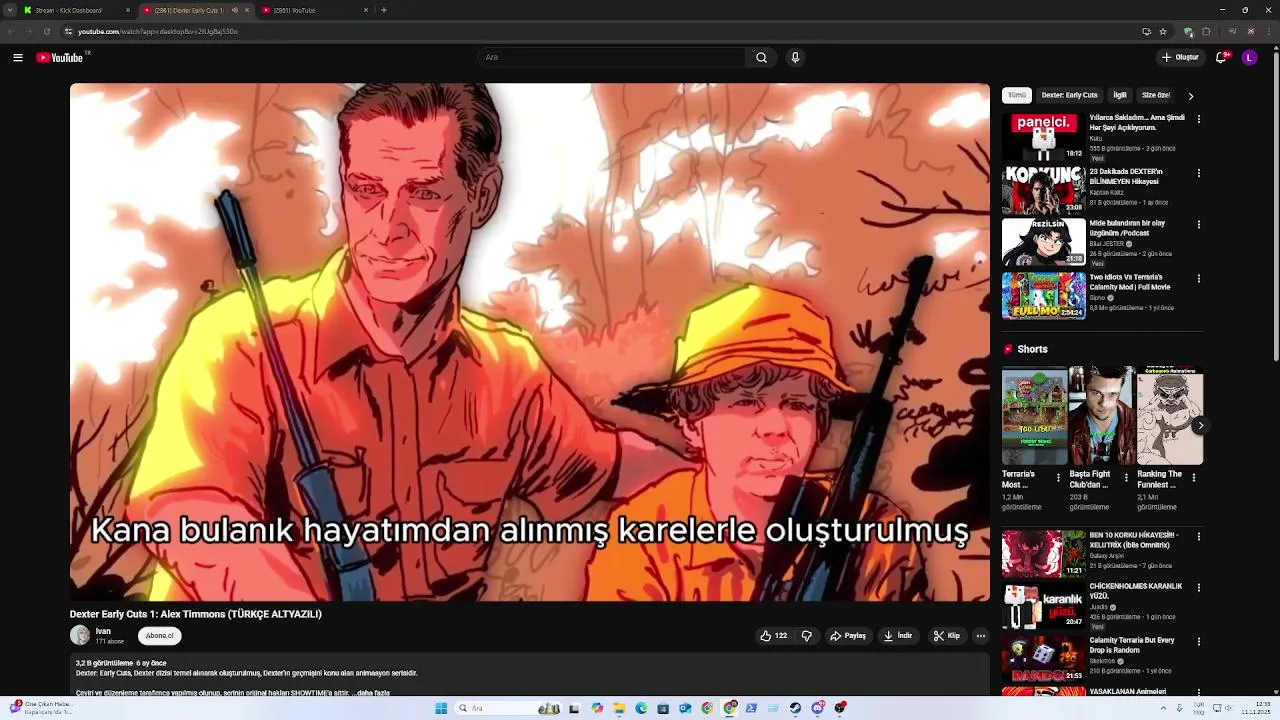Image resolution: width=1280 pixels, height=720 pixels.
Task: Open the YouTube guide hamburger menu
Action: pos(18,58)
